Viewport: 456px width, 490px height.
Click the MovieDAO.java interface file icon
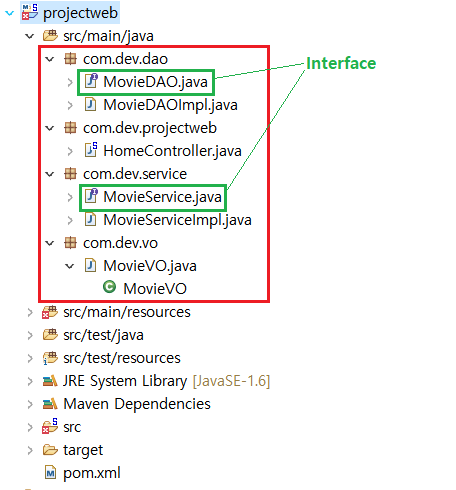(x=91, y=81)
